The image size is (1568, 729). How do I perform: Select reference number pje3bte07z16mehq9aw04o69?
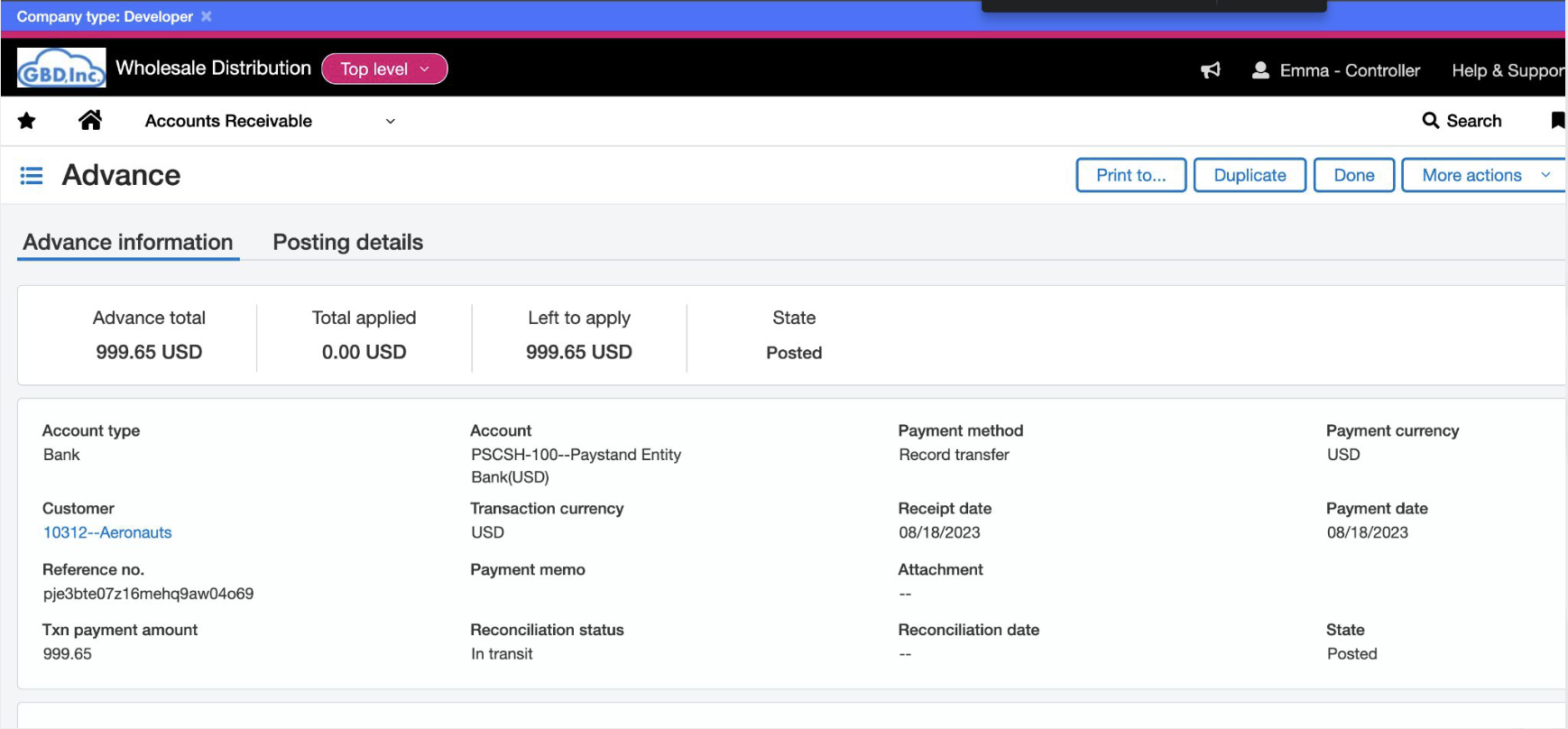(149, 594)
